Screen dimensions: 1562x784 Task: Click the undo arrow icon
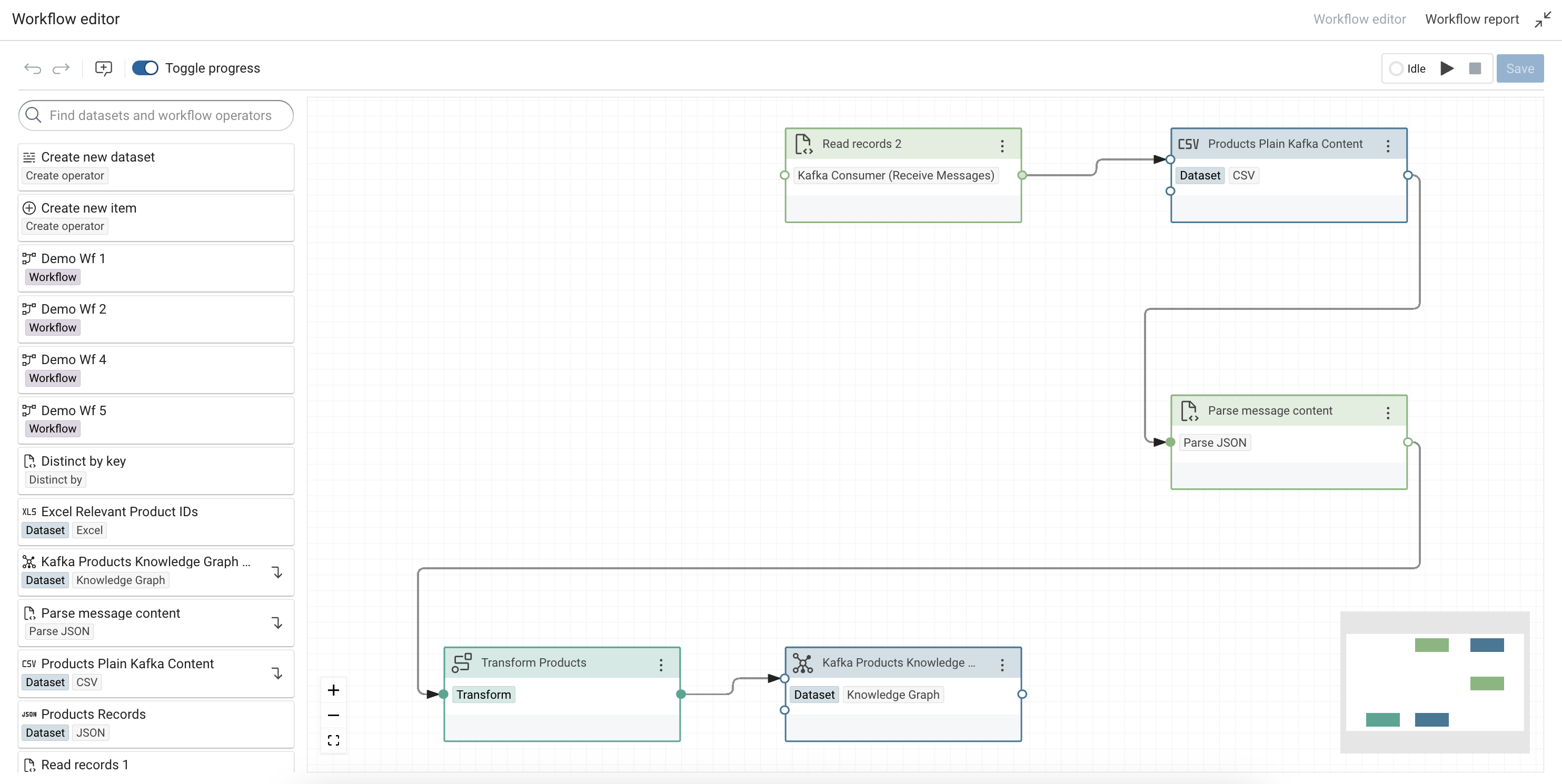tap(33, 68)
